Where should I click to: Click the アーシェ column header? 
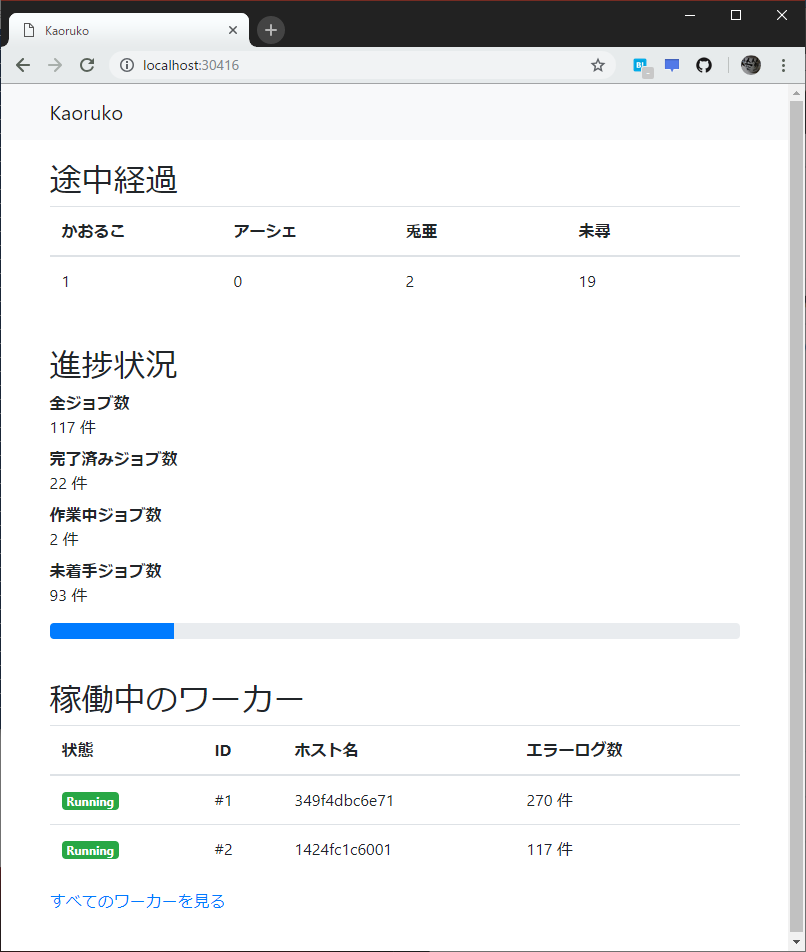pyautogui.click(x=265, y=231)
